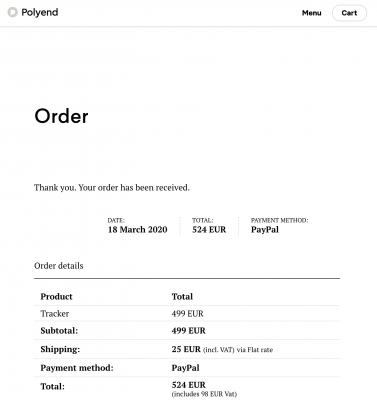The width and height of the screenshot is (377, 400).
Task: Click the Product column header
Action: [56, 297]
